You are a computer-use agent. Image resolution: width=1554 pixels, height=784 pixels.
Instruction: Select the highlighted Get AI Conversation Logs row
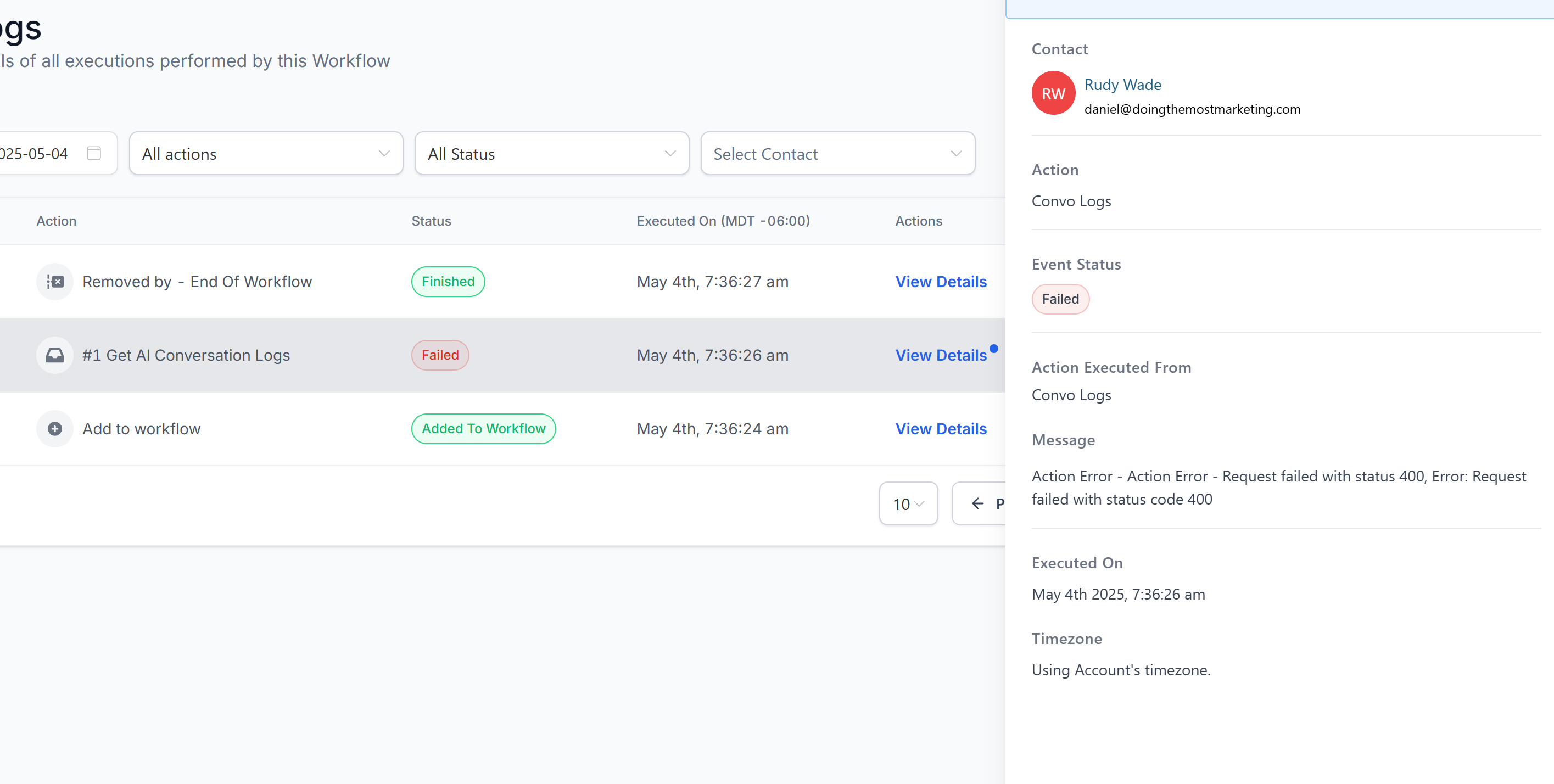point(422,355)
